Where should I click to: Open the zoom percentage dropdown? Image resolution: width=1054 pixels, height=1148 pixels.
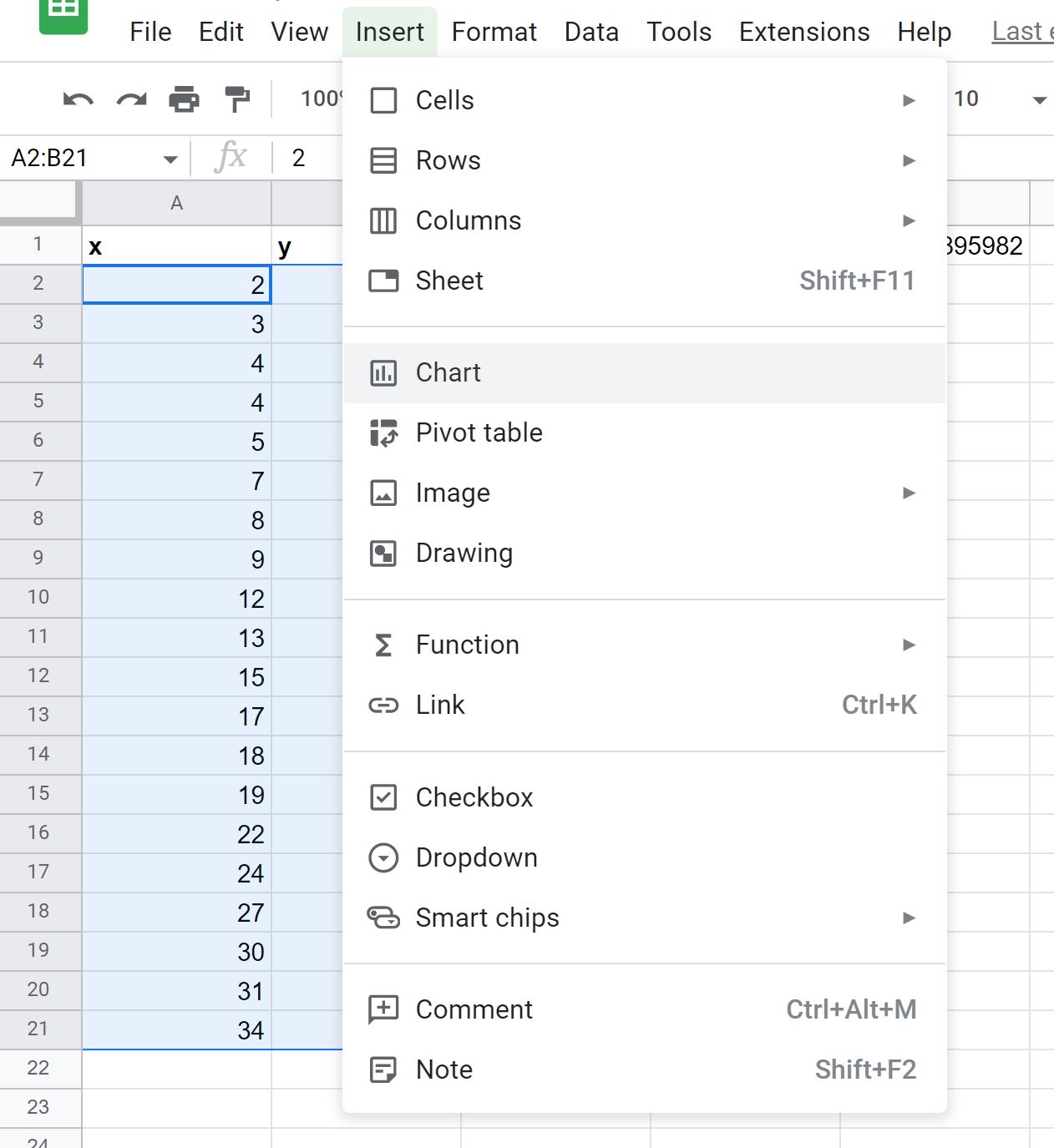pyautogui.click(x=322, y=99)
